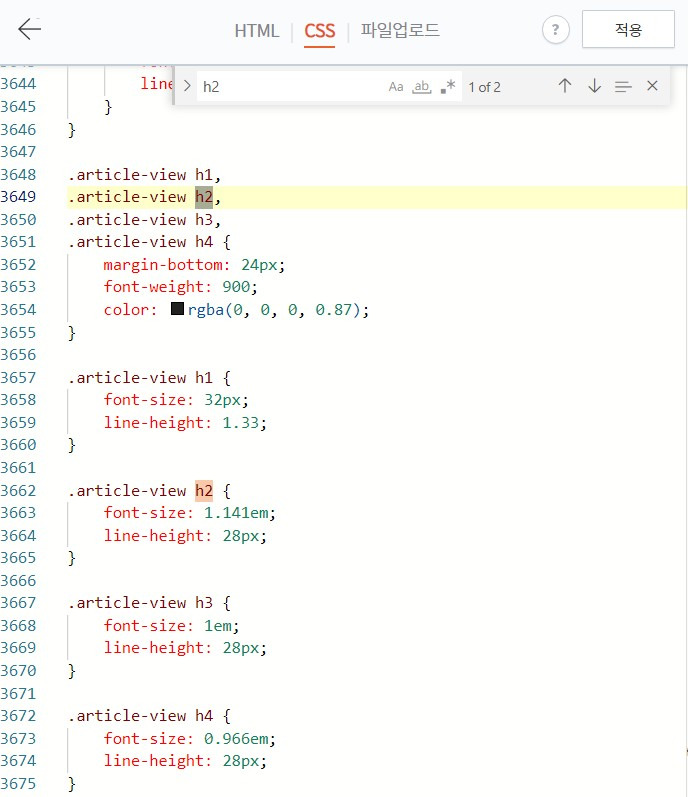Focus the find input containing h2
The width and height of the screenshot is (688, 797).
[290, 86]
